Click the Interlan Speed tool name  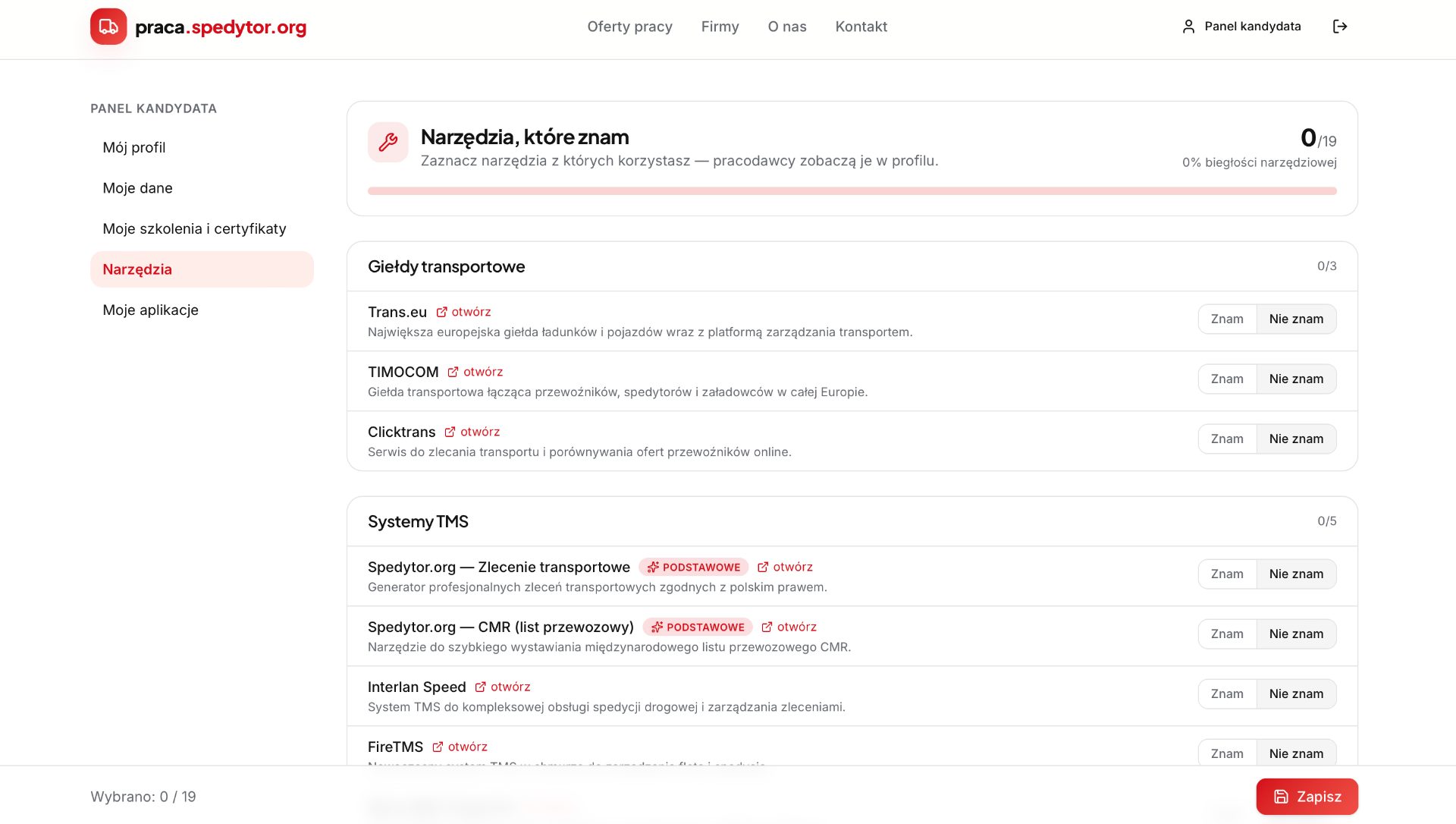pyautogui.click(x=417, y=687)
